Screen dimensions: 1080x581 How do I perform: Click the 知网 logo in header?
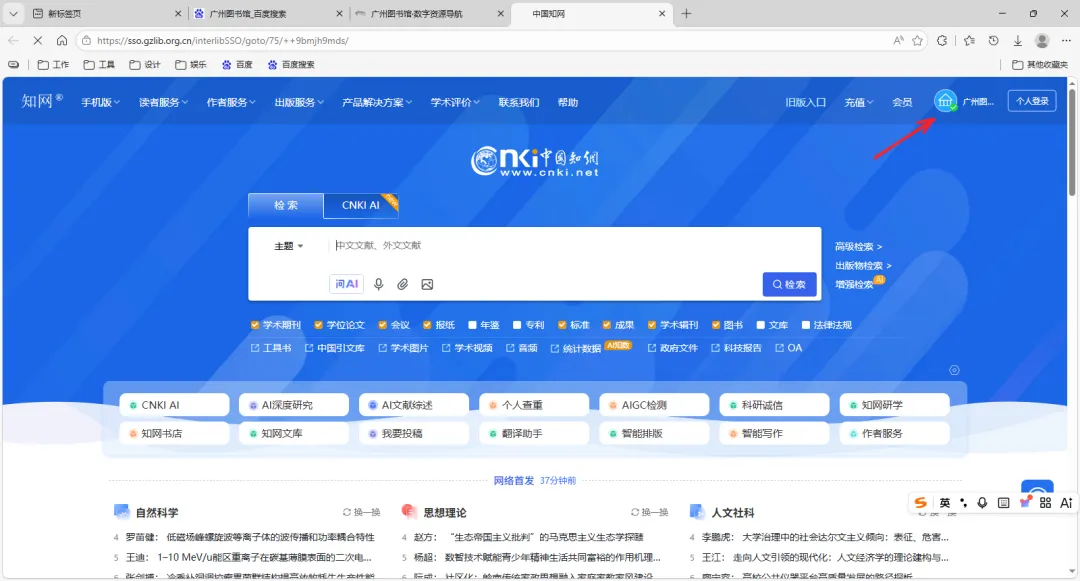[x=41, y=101]
